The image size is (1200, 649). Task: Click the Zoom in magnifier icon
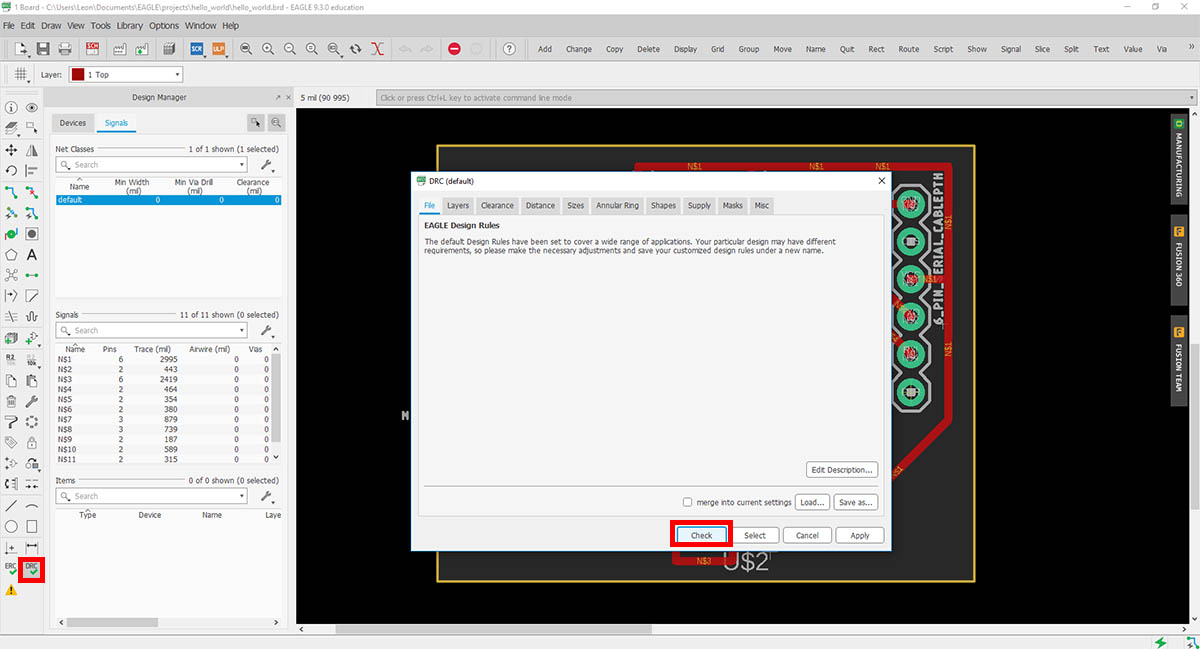(x=268, y=49)
